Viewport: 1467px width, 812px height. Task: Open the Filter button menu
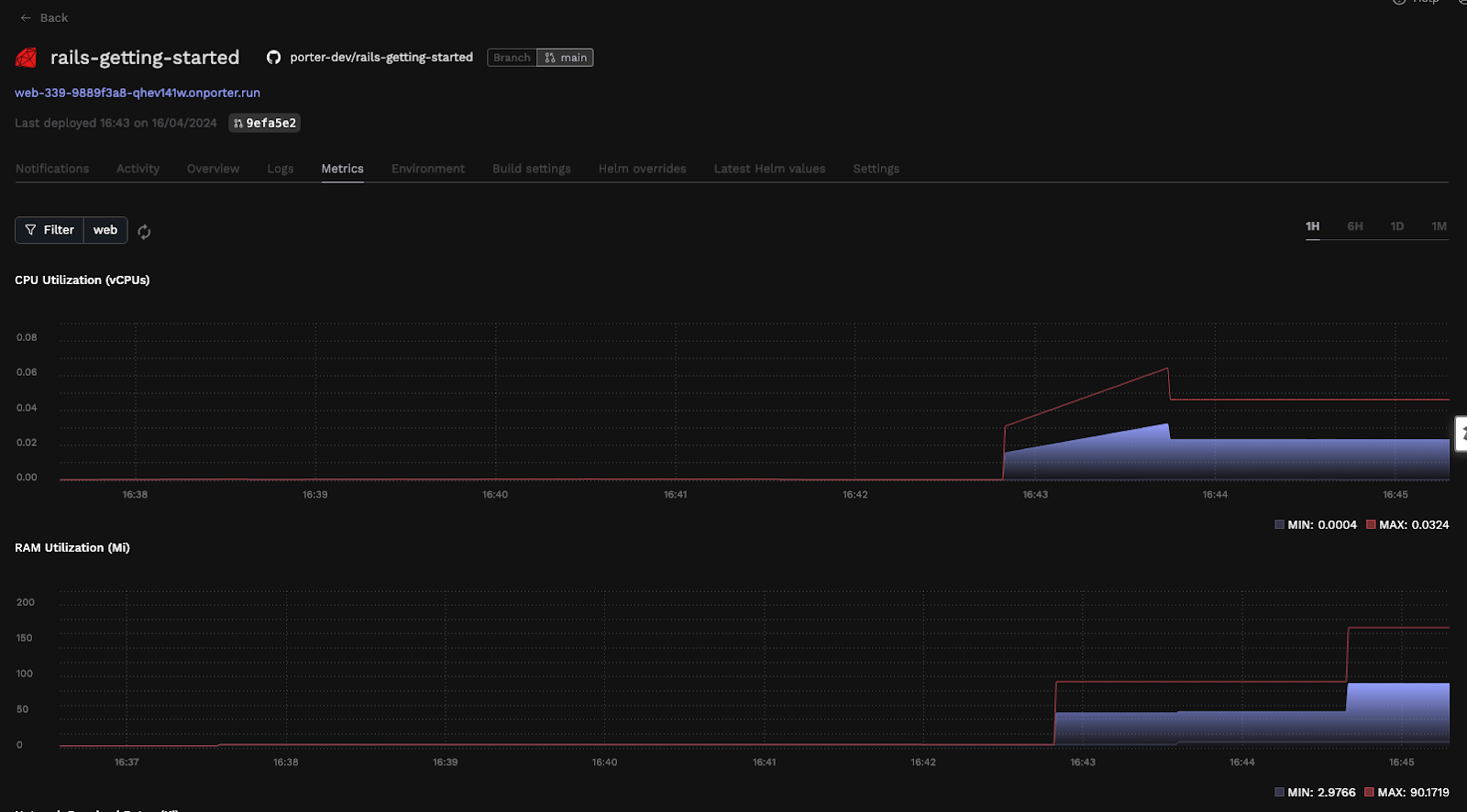pyautogui.click(x=50, y=230)
